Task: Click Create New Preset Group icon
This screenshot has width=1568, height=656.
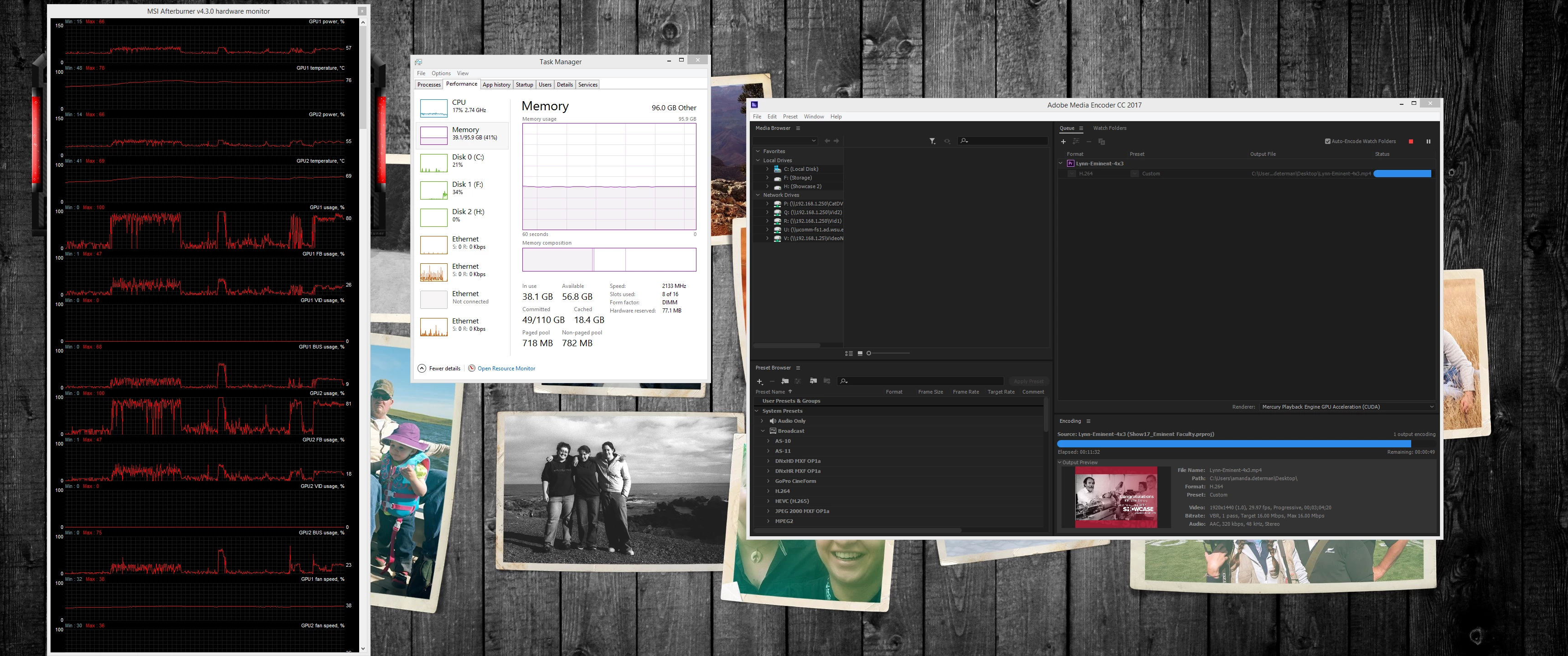Action: [784, 381]
